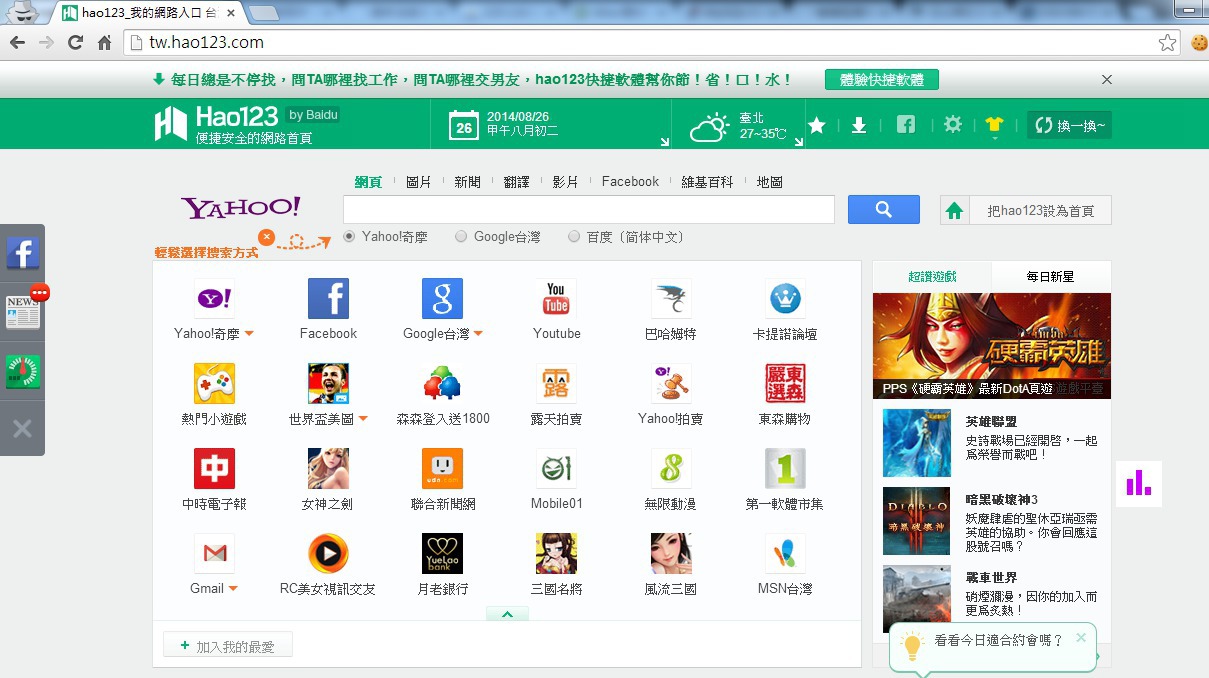Expand the Google台灣 orange dropdown arrow
The width and height of the screenshot is (1209, 678).
[x=478, y=334]
